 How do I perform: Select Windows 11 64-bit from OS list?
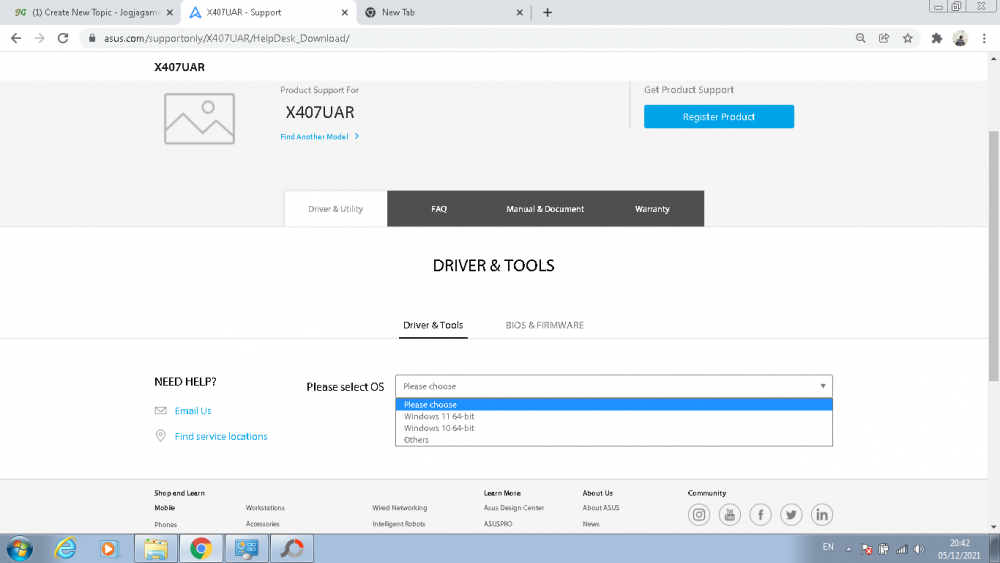pos(614,416)
